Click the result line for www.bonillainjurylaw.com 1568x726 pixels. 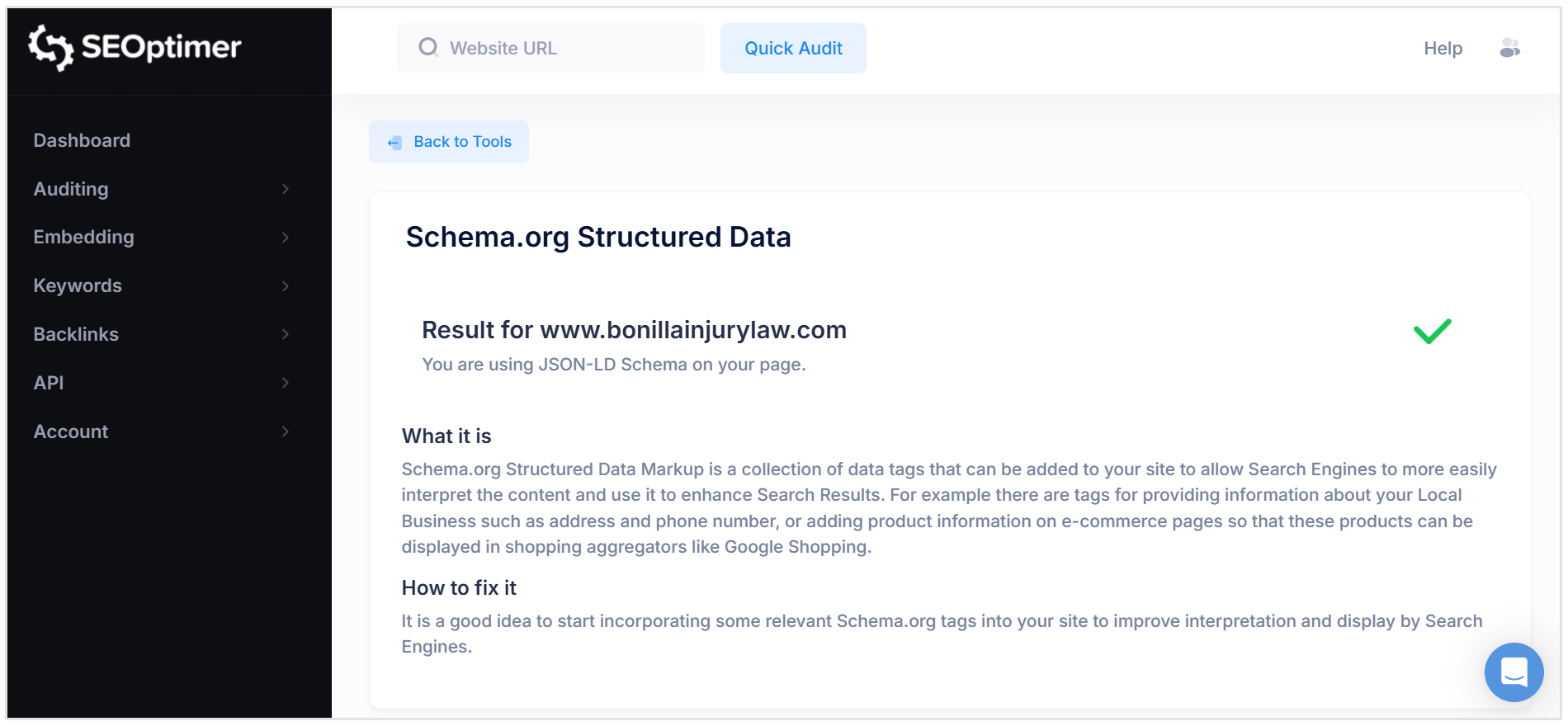(x=634, y=330)
